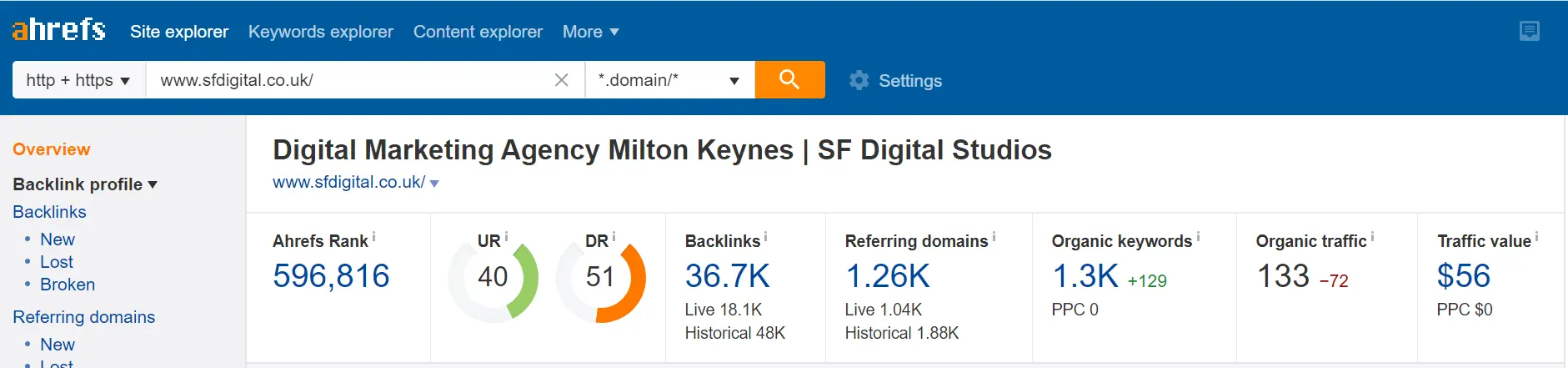Click the info icon beside Organic keywords

click(1198, 237)
